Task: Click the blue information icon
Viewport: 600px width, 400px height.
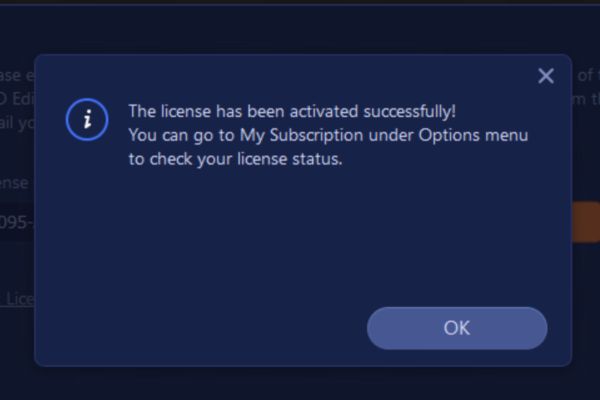Action: pos(87,120)
